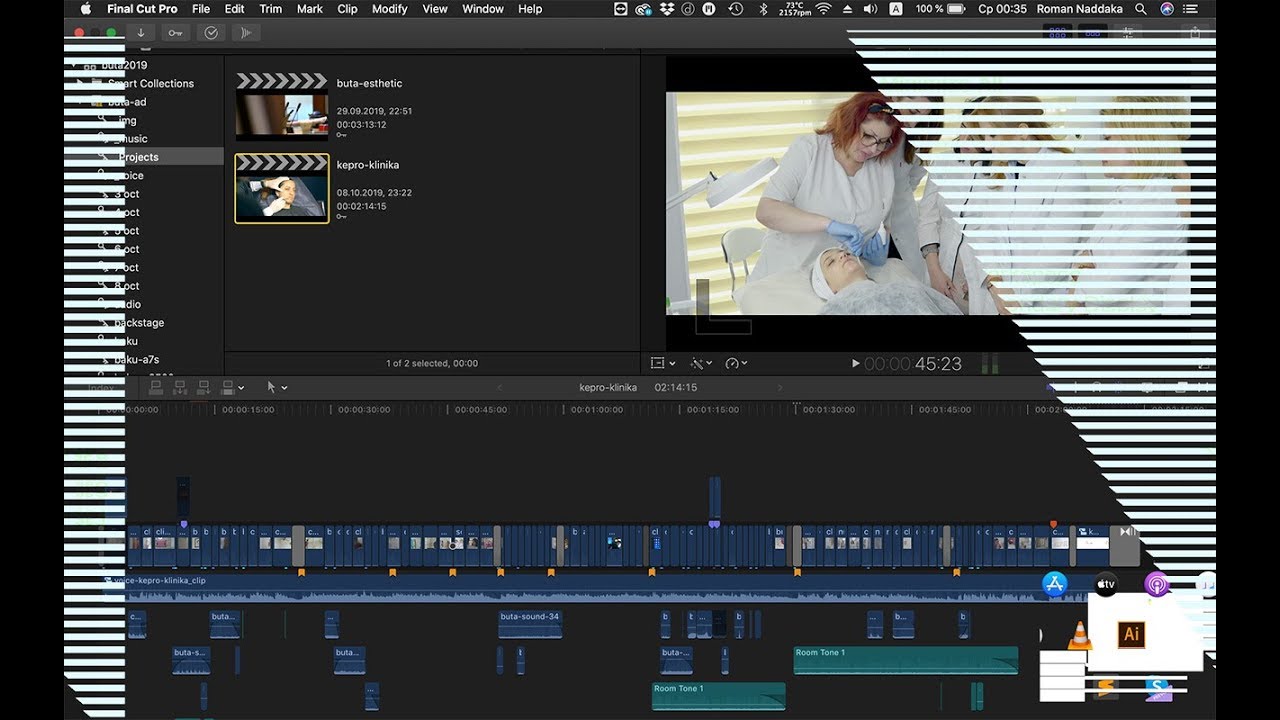Select the 8 oct keyword collection

pyautogui.click(x=126, y=286)
